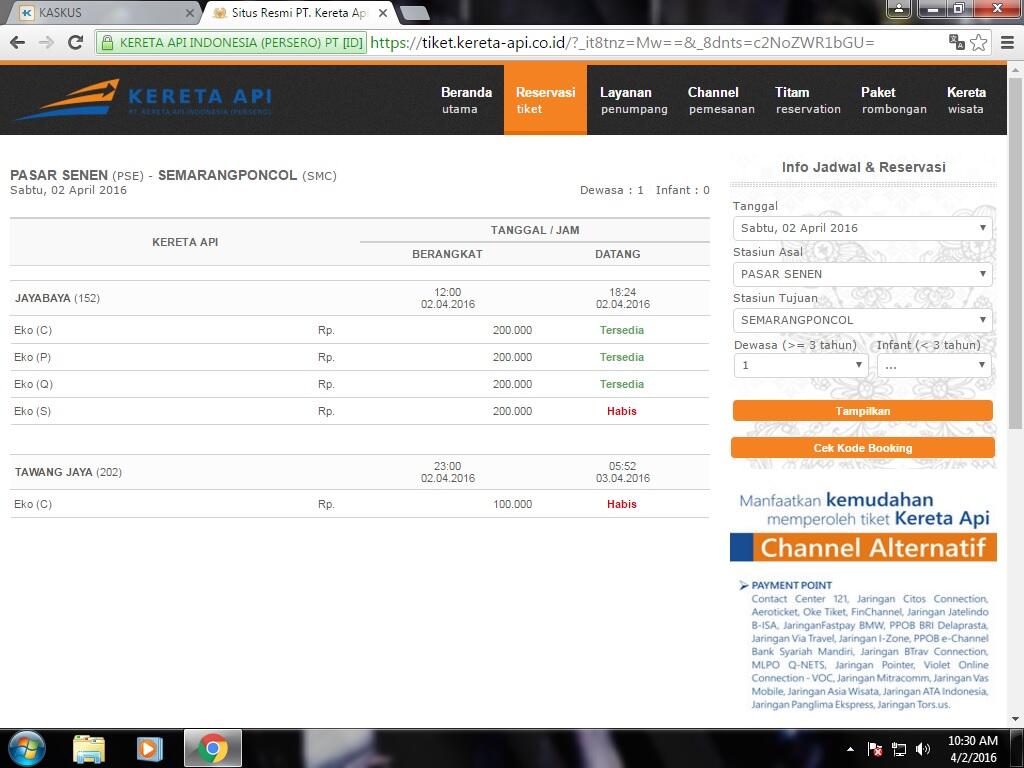Click the network tray icon
Viewport: 1024px width, 768px height.
pos(899,749)
